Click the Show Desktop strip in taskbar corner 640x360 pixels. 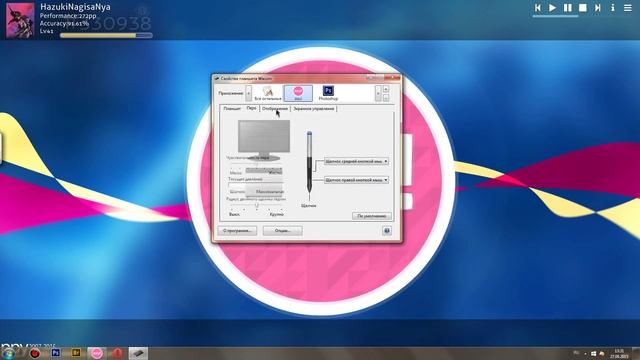pos(636,353)
